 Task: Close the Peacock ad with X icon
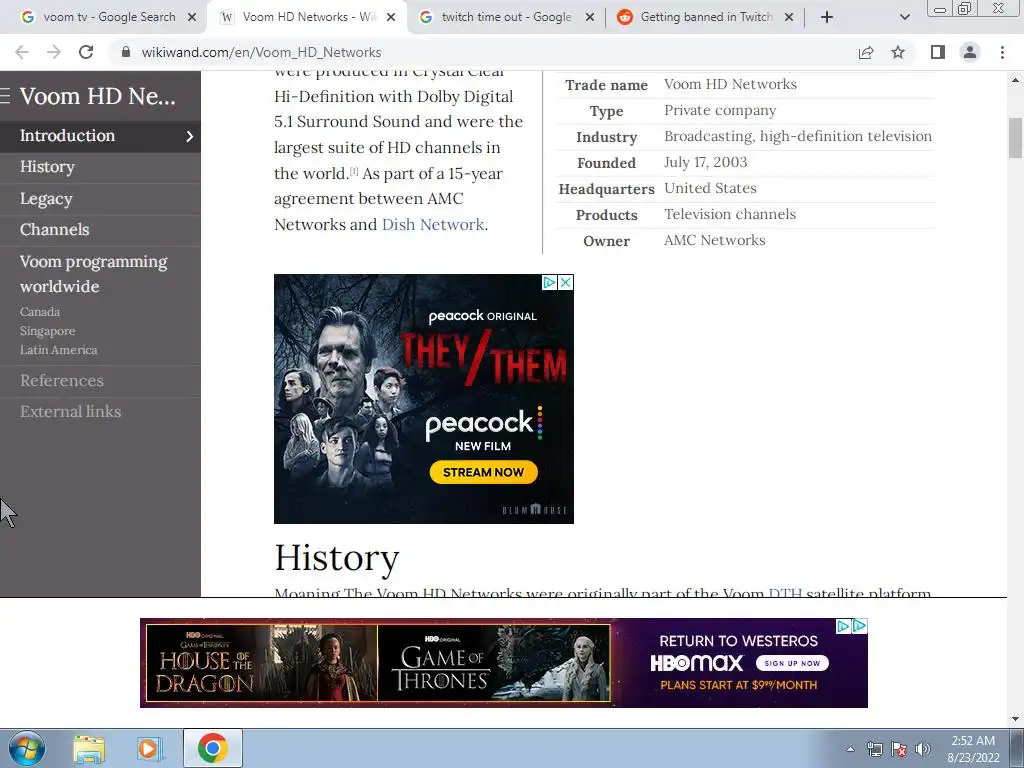point(566,282)
